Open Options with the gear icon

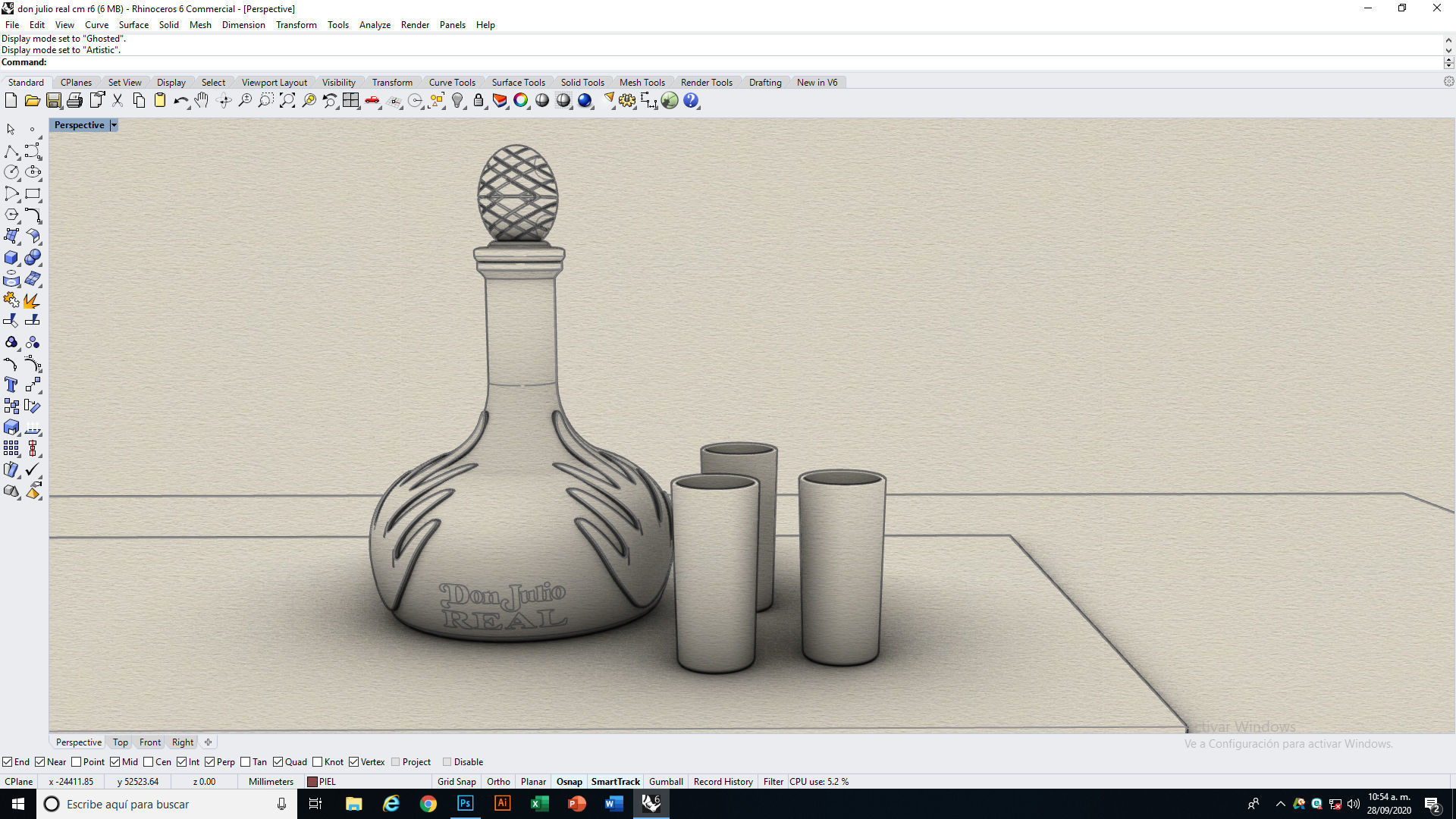[x=627, y=100]
